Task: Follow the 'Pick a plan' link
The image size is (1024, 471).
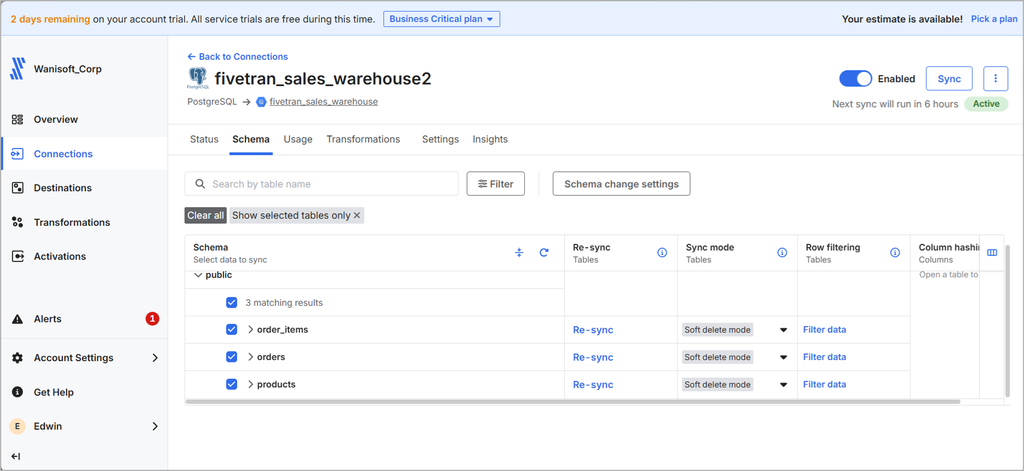Action: click(994, 19)
